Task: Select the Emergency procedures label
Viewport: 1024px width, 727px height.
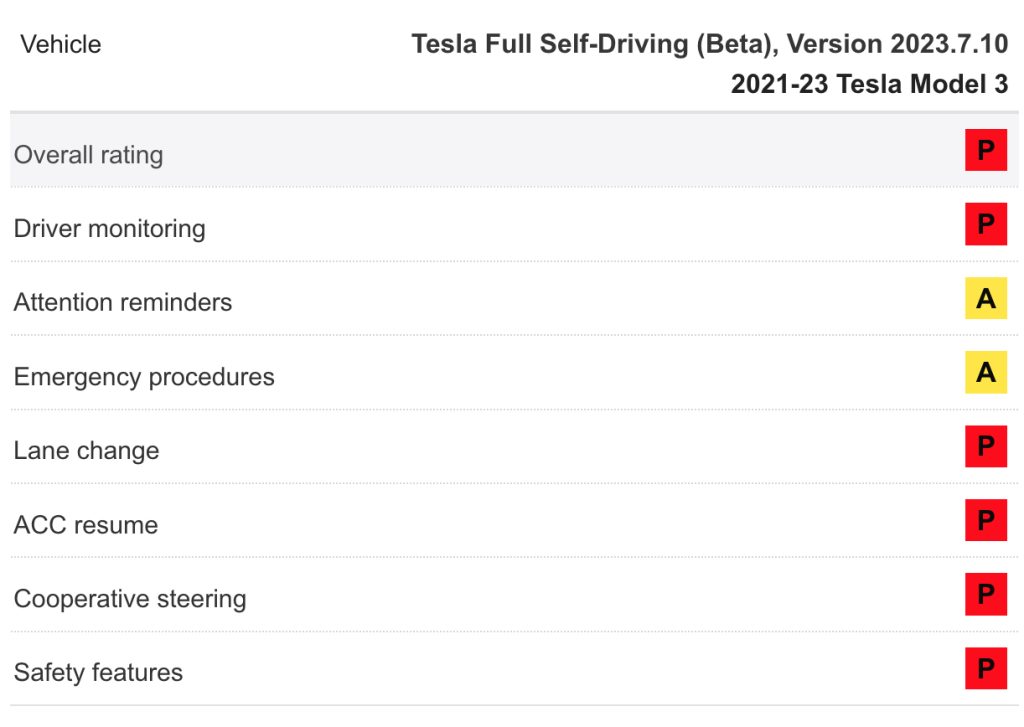Action: pyautogui.click(x=144, y=377)
